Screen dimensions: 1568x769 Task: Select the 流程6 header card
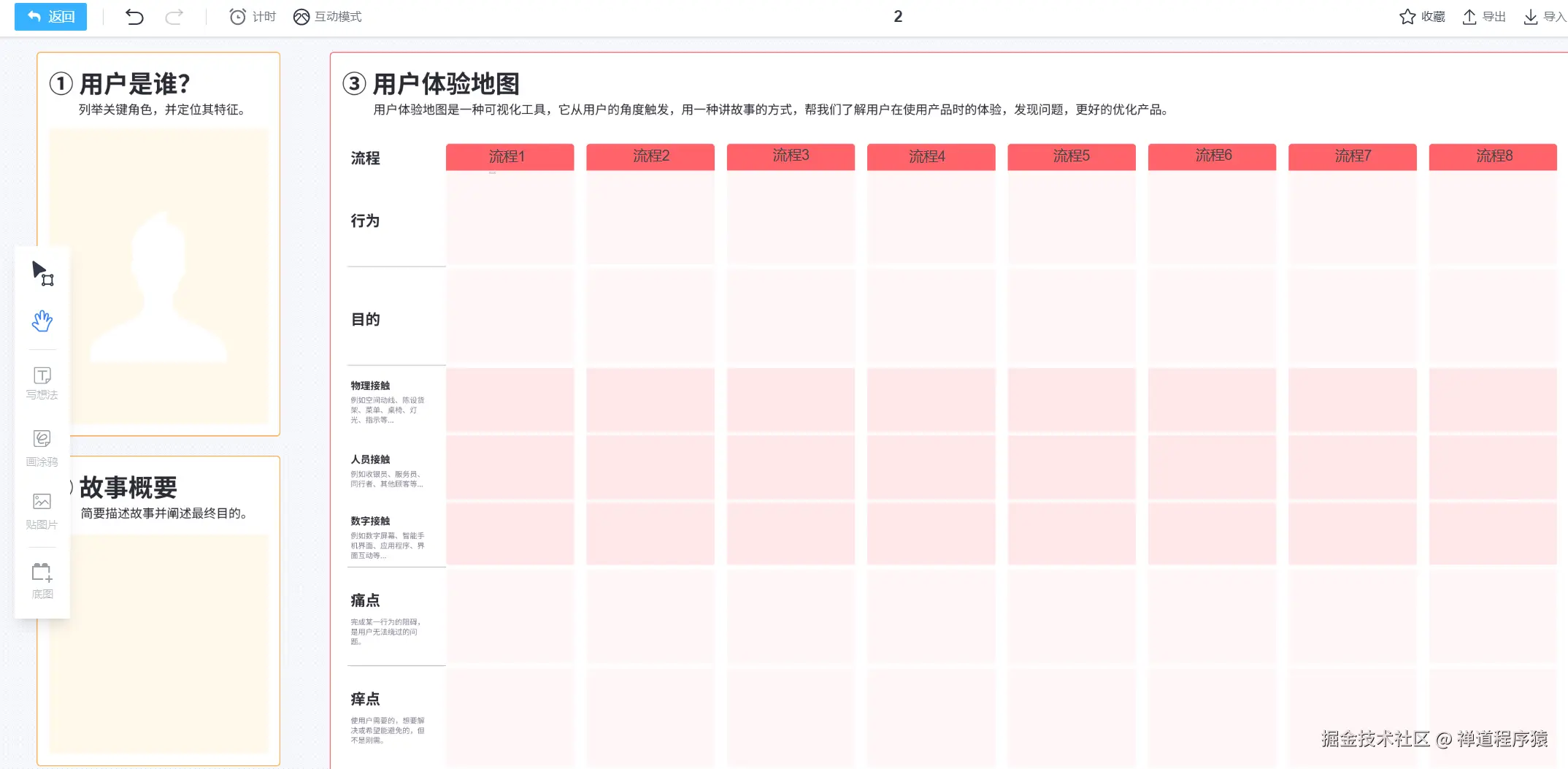1212,156
